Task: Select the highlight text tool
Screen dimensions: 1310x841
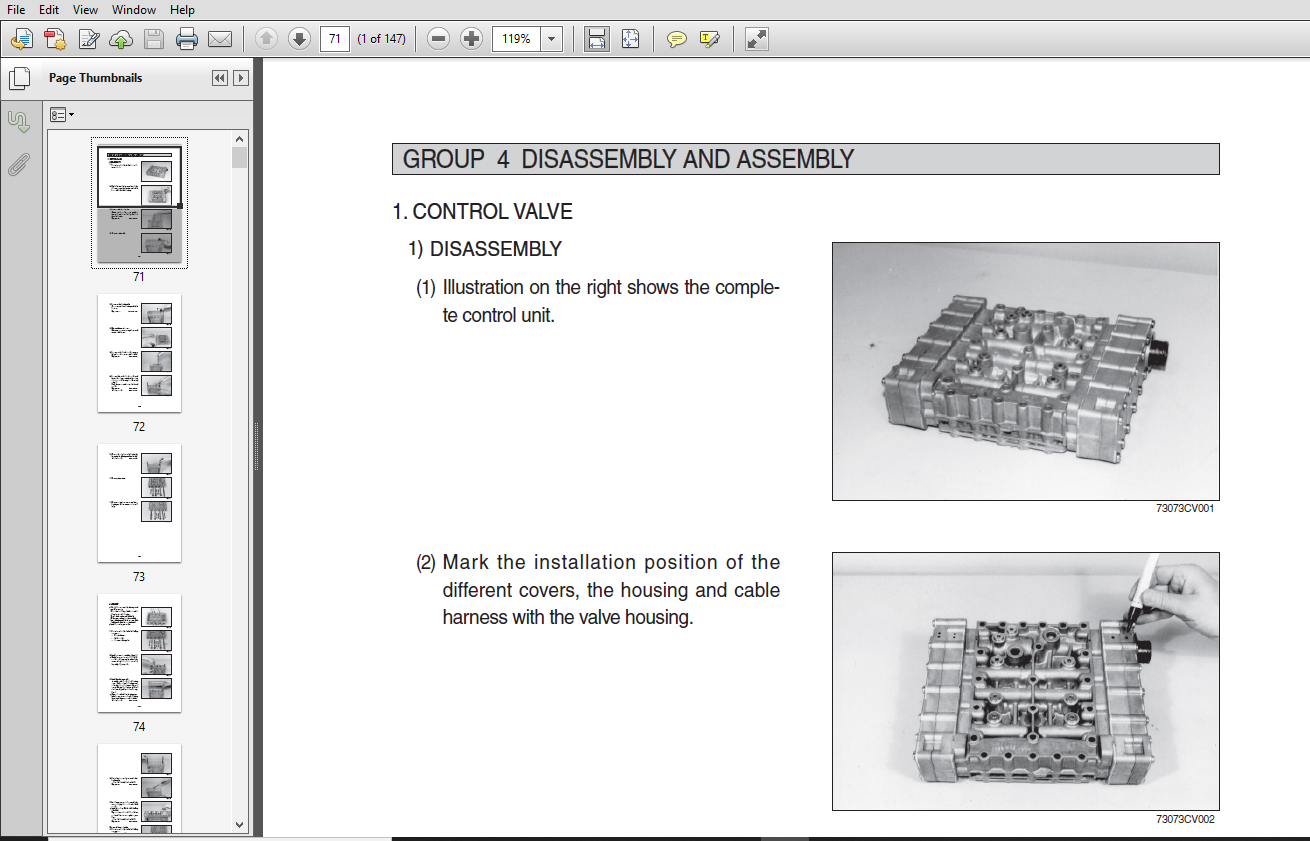Action: click(710, 39)
